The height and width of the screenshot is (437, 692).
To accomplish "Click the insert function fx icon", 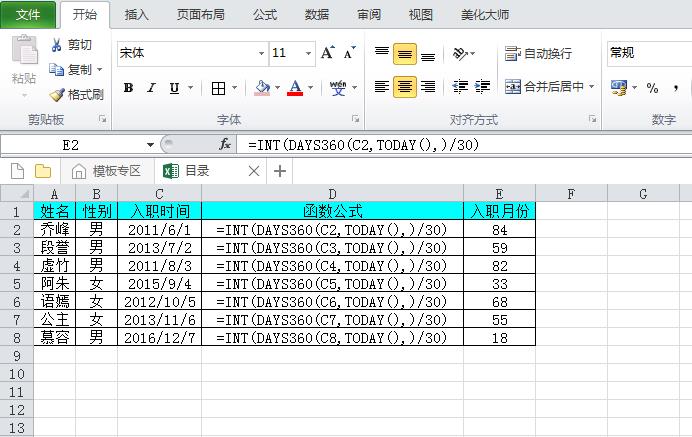I will 225,144.
